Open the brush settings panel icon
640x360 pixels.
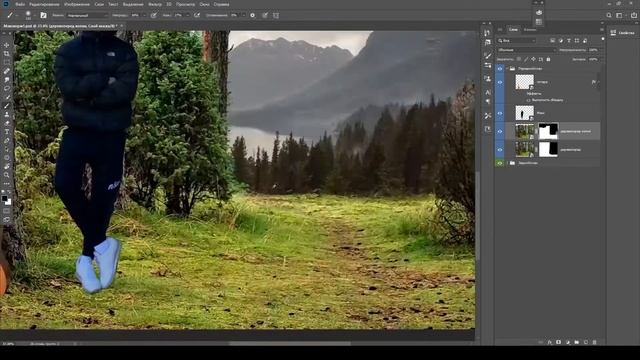[x=43, y=15]
